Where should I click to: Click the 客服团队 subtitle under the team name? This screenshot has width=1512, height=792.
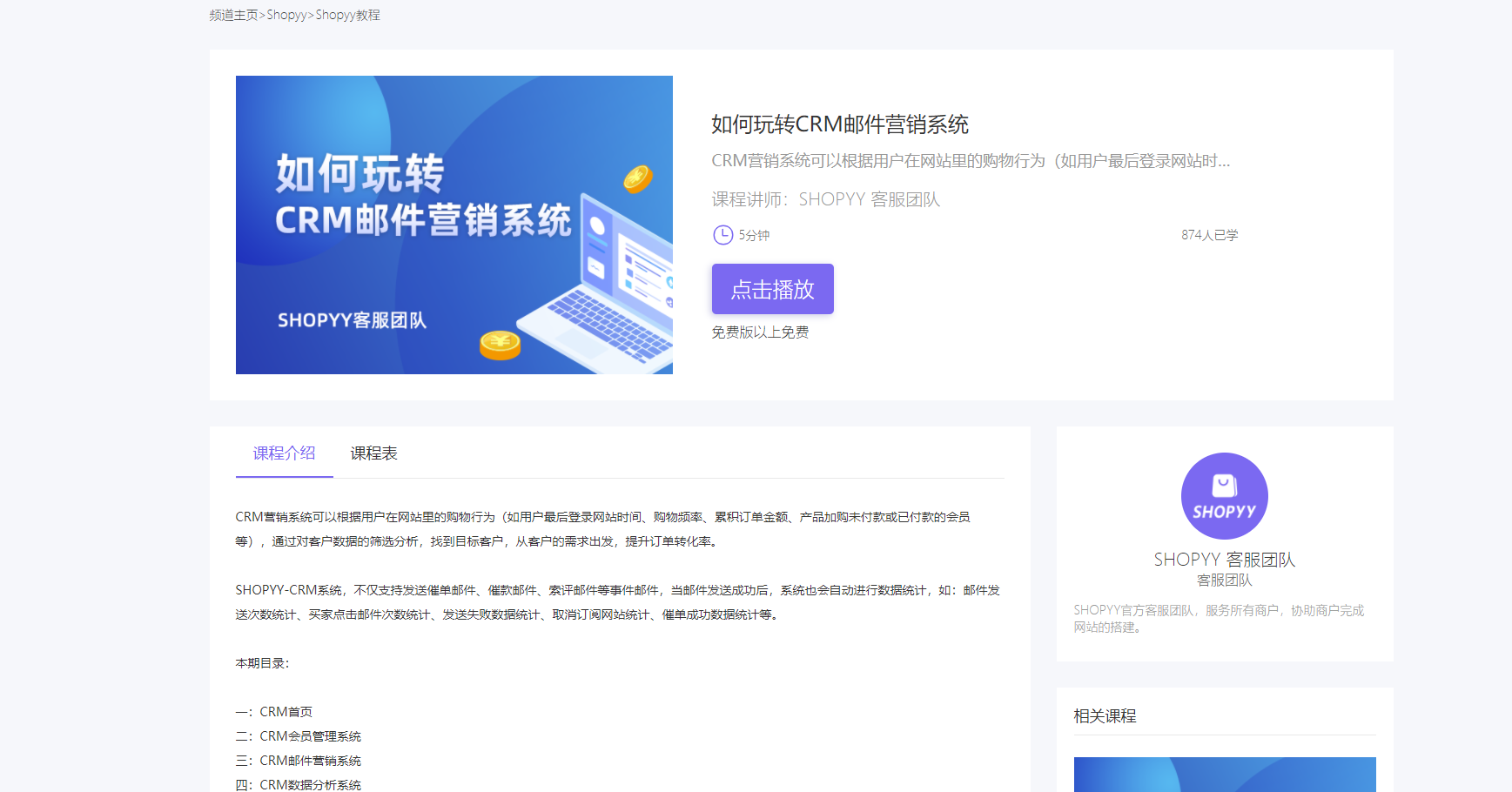click(1225, 581)
